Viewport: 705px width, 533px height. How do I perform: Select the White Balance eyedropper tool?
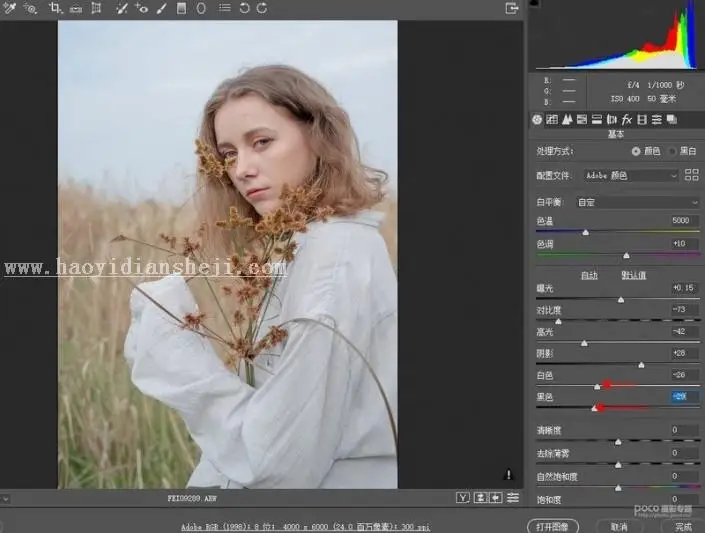9,8
